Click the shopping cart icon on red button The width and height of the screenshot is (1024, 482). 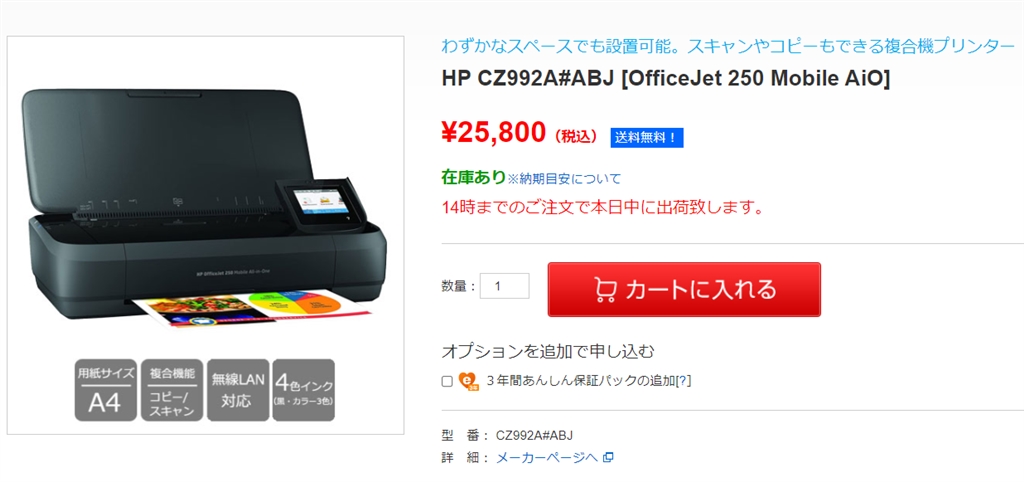(x=605, y=290)
